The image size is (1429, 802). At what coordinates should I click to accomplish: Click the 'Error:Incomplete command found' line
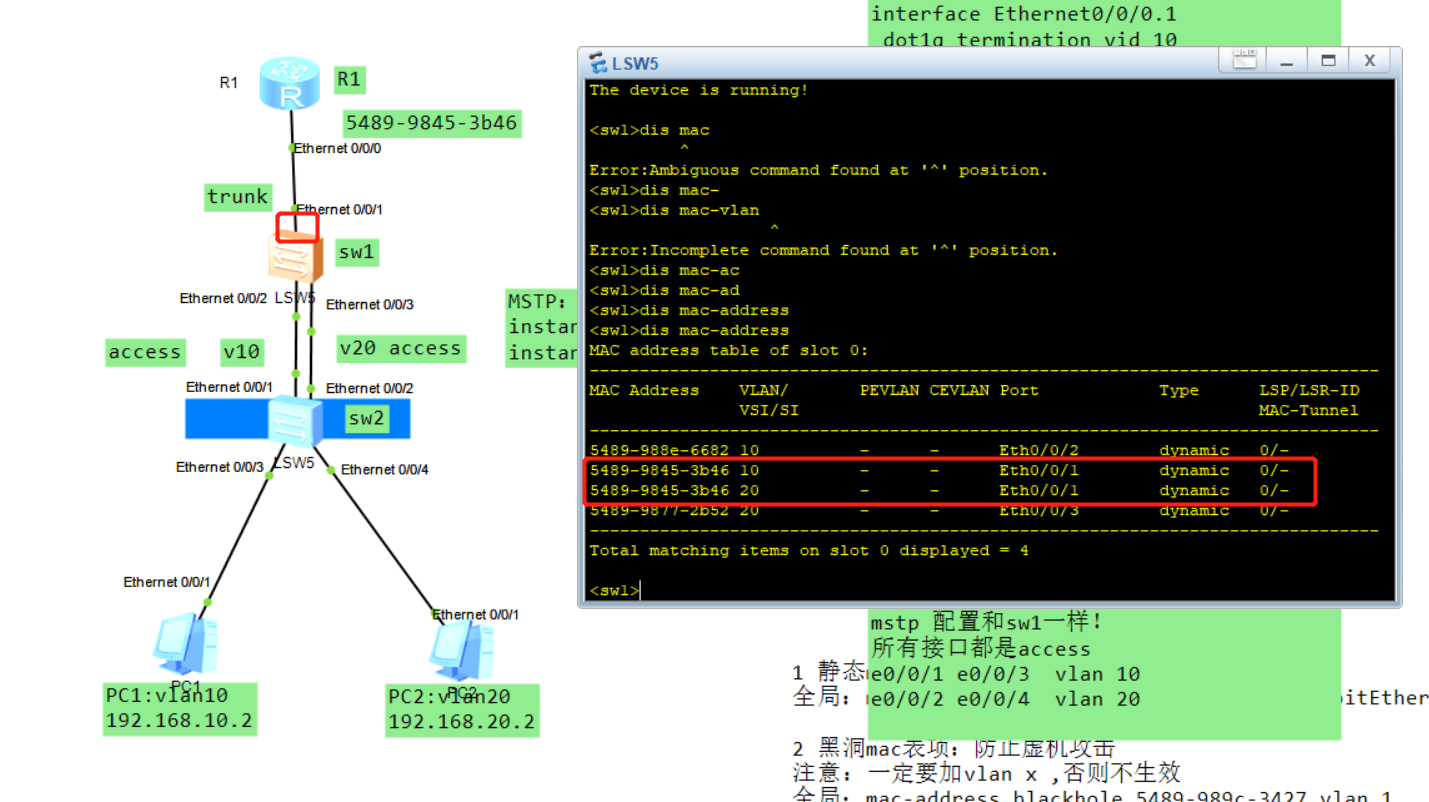tap(824, 250)
